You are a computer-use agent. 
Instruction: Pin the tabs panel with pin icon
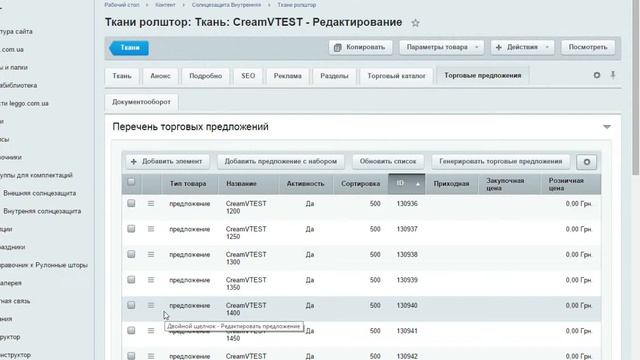(613, 75)
